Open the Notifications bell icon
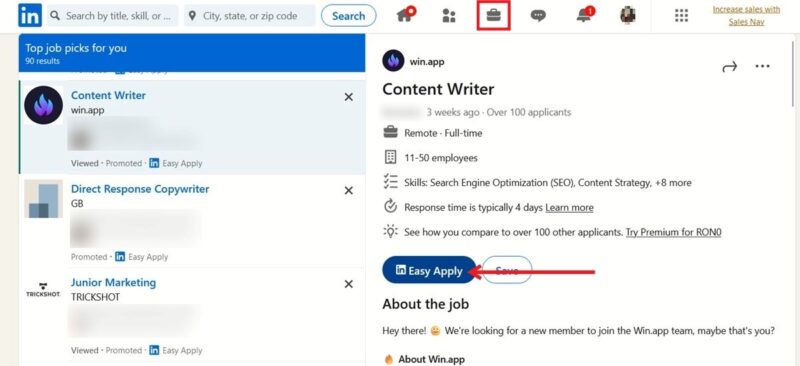 (x=585, y=15)
